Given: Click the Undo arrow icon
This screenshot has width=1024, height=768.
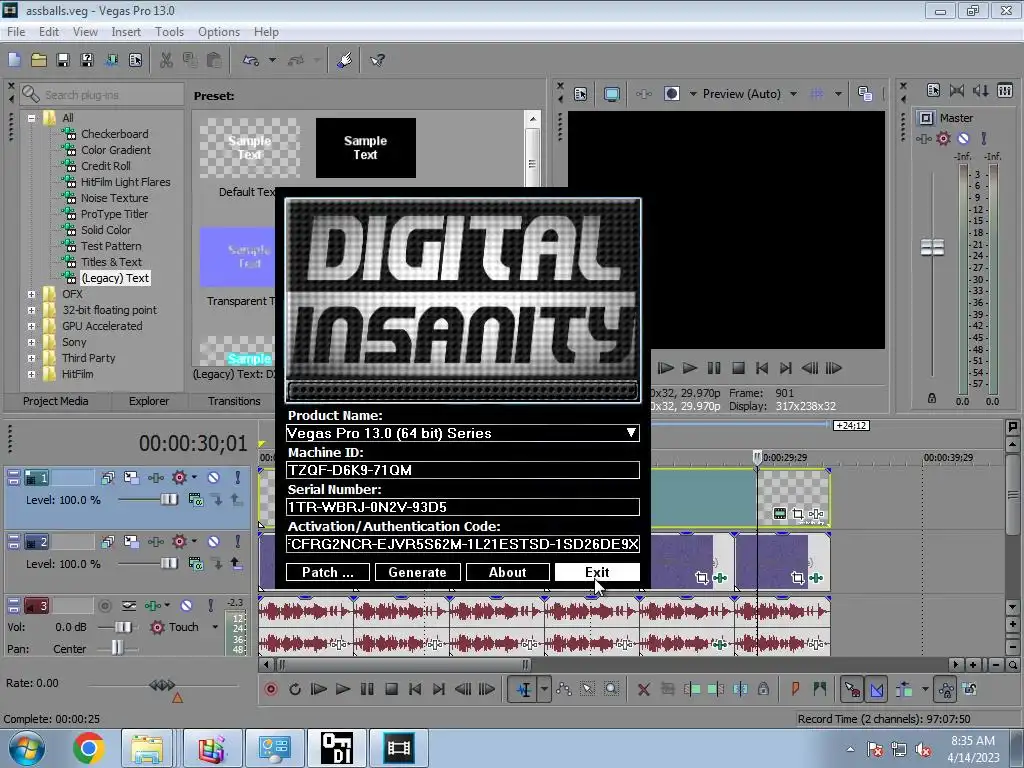Looking at the screenshot, I should point(251,61).
